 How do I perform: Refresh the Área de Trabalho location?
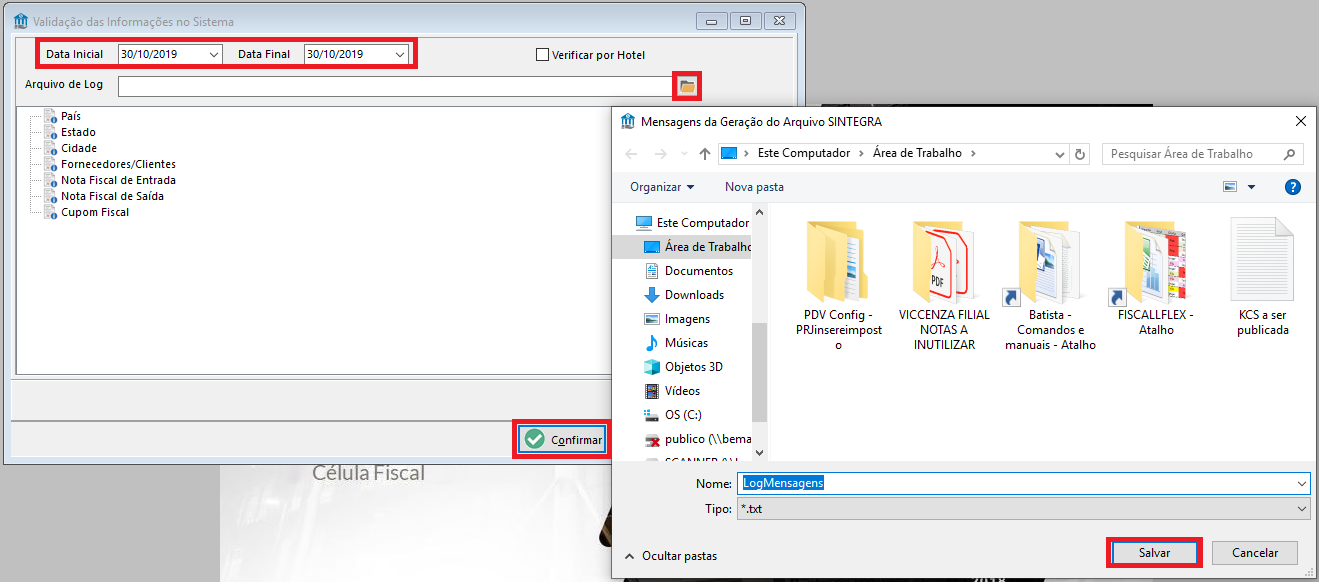[x=1080, y=154]
